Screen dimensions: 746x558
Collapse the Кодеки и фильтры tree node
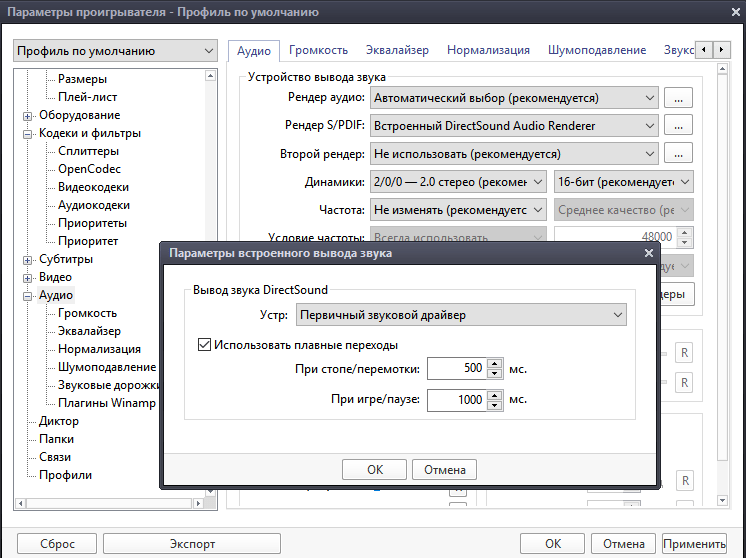pyautogui.click(x=28, y=133)
